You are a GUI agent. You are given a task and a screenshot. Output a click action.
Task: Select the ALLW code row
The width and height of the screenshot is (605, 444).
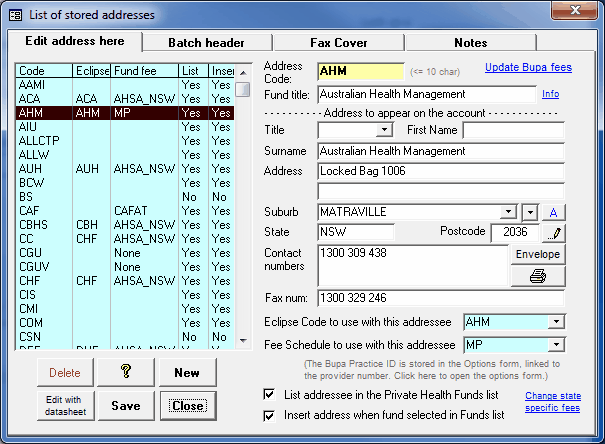(x=125, y=155)
